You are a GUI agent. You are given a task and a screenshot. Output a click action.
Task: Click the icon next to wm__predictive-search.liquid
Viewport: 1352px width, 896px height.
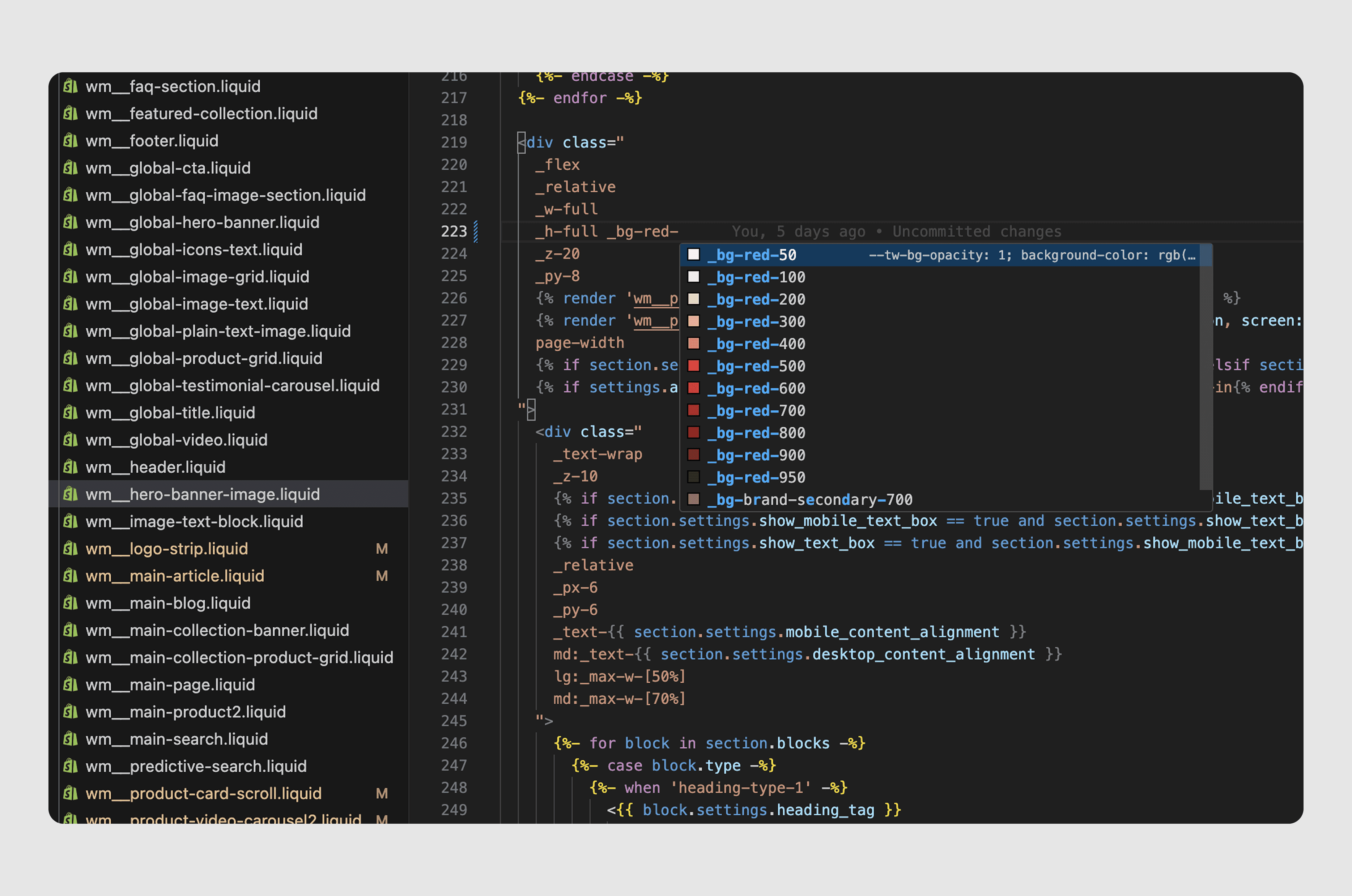(x=70, y=766)
